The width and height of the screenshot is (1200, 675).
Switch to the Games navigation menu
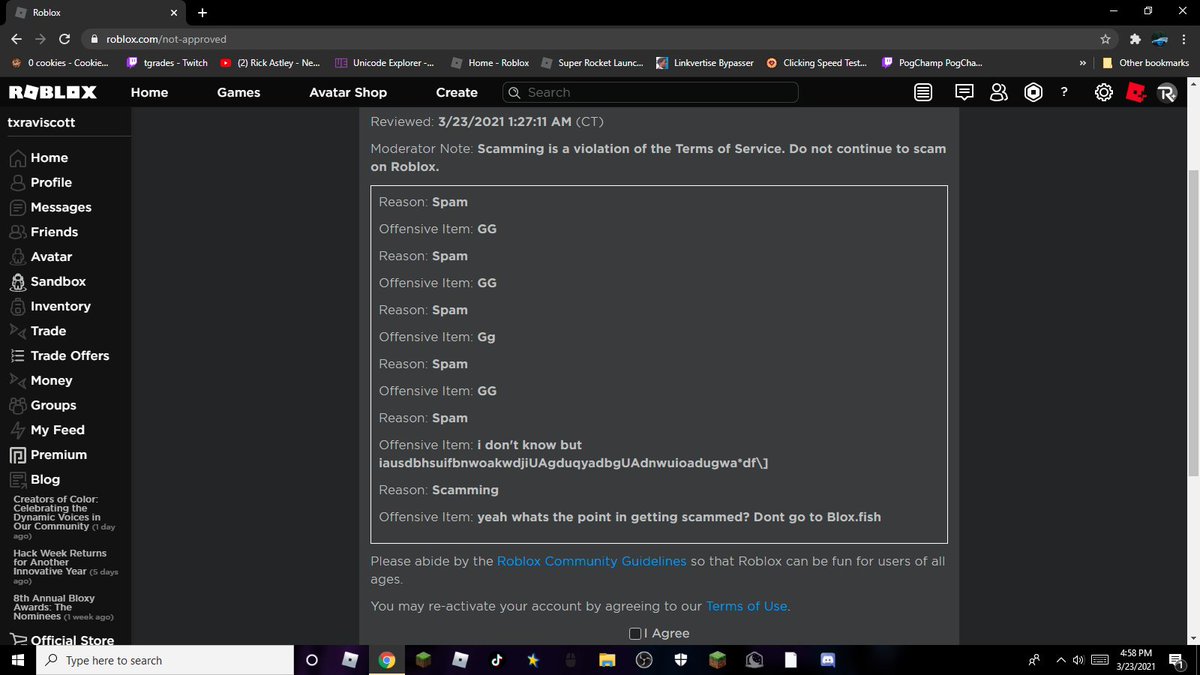[x=238, y=92]
